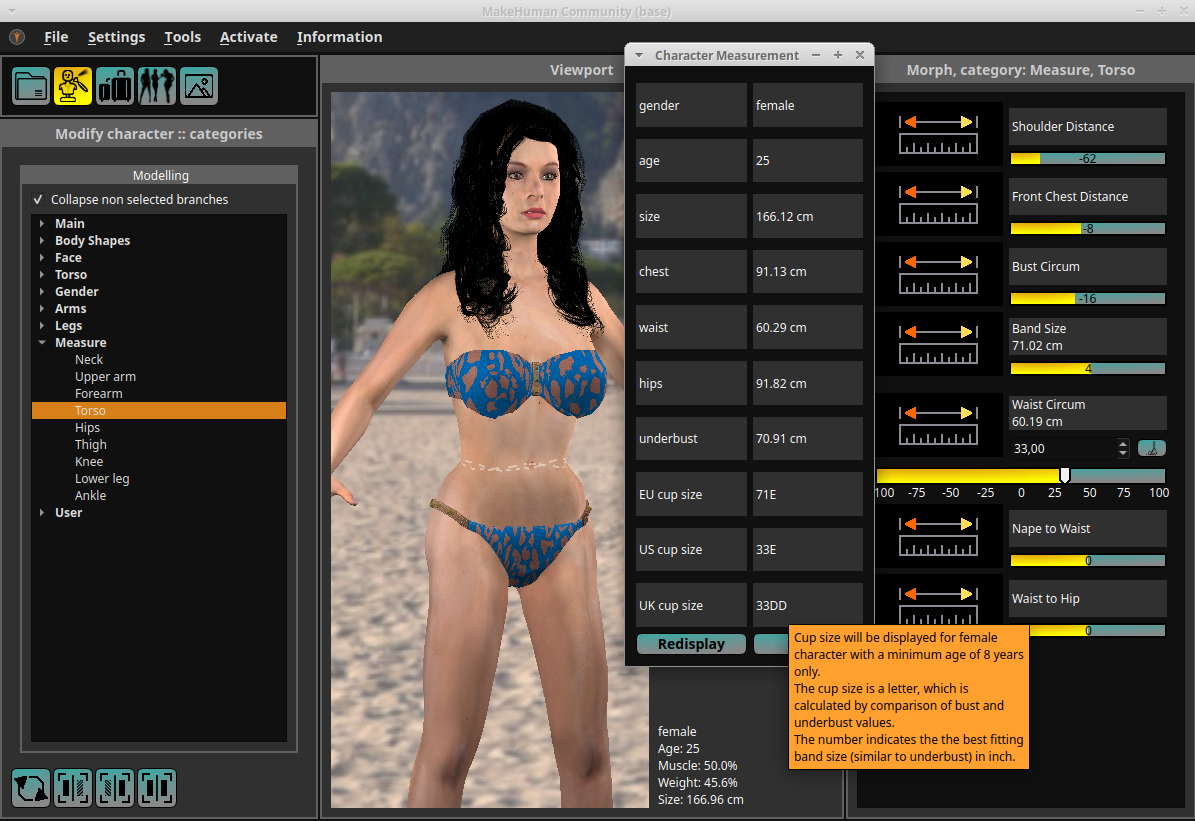Image resolution: width=1195 pixels, height=821 pixels.
Task: Expand the Body Shapes branch
Action: tap(42, 241)
